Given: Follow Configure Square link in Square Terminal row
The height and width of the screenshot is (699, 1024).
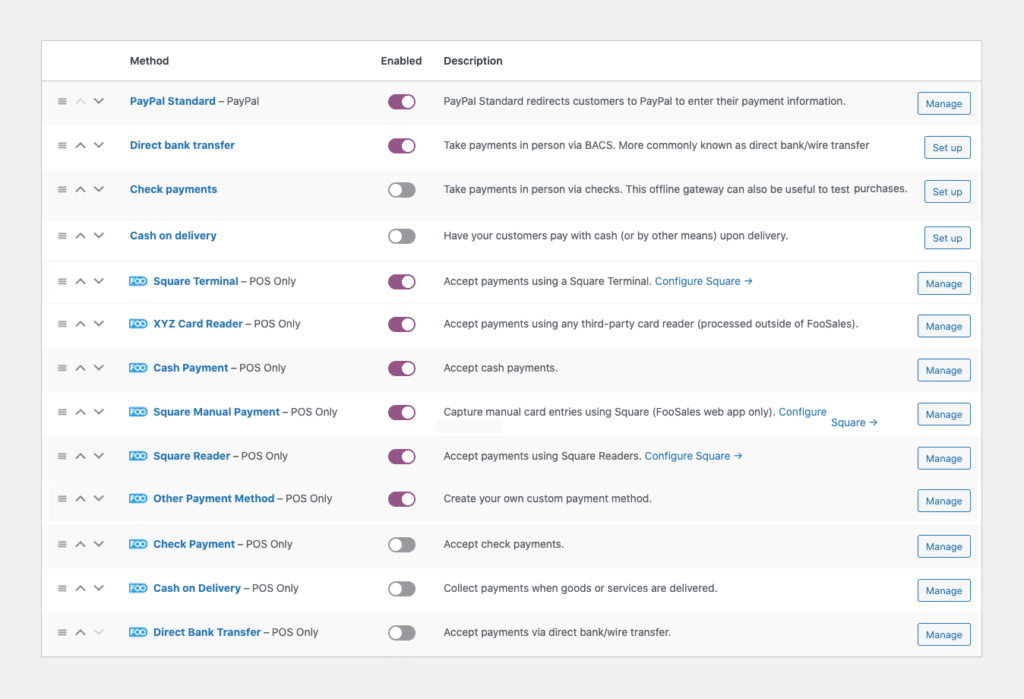Looking at the screenshot, I should [703, 282].
